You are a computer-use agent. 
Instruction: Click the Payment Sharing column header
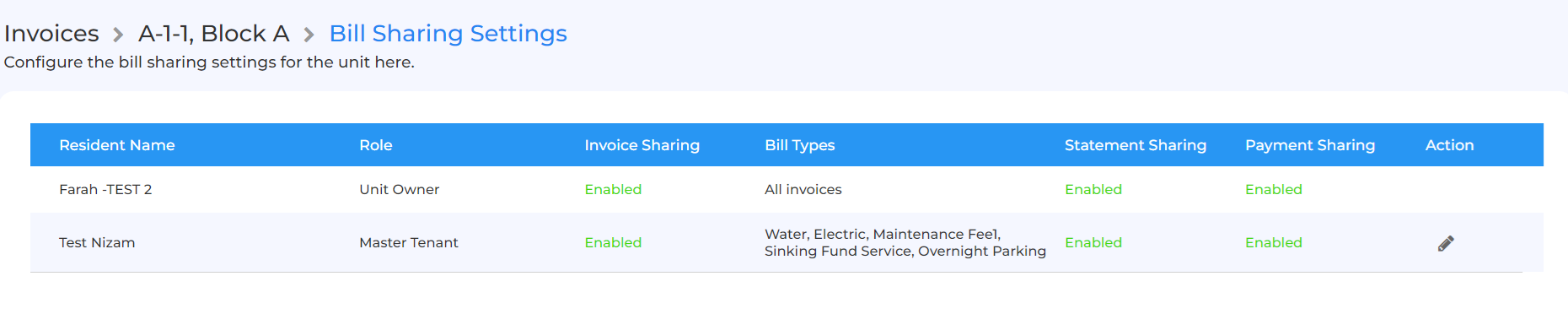[1310, 145]
